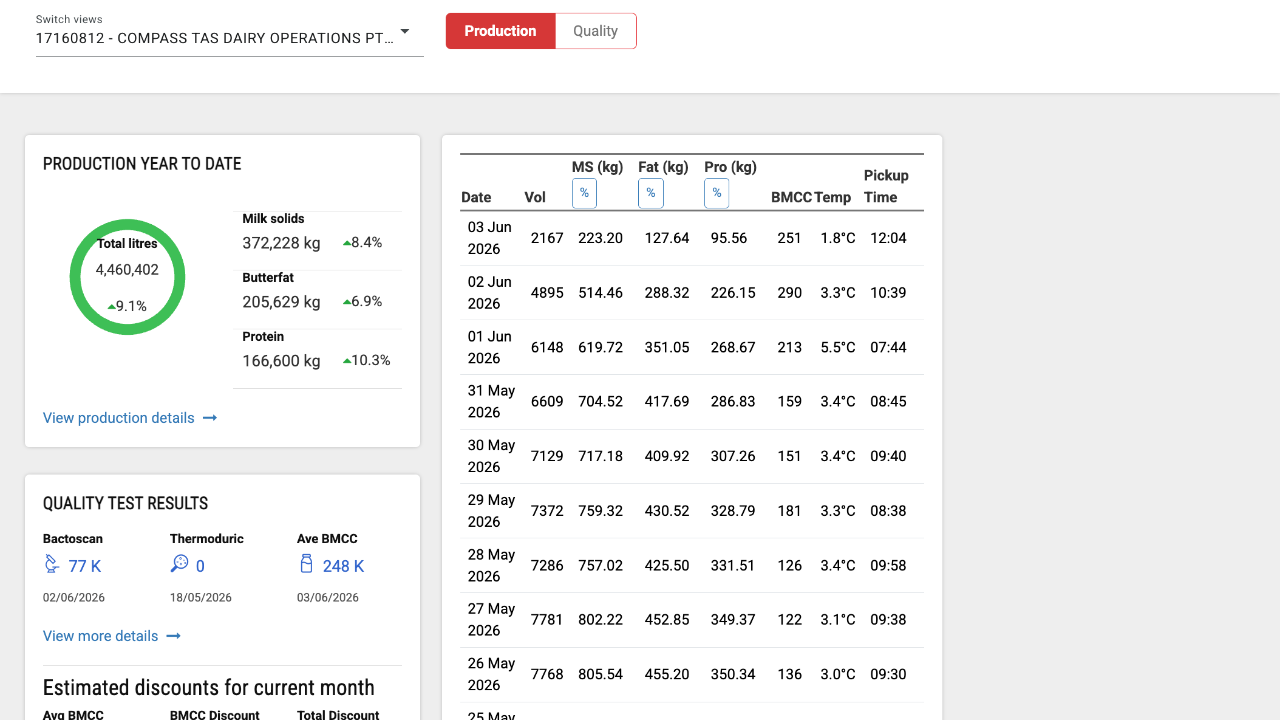1280x720 pixels.
Task: Click the Temp column header
Action: pyautogui.click(x=833, y=197)
